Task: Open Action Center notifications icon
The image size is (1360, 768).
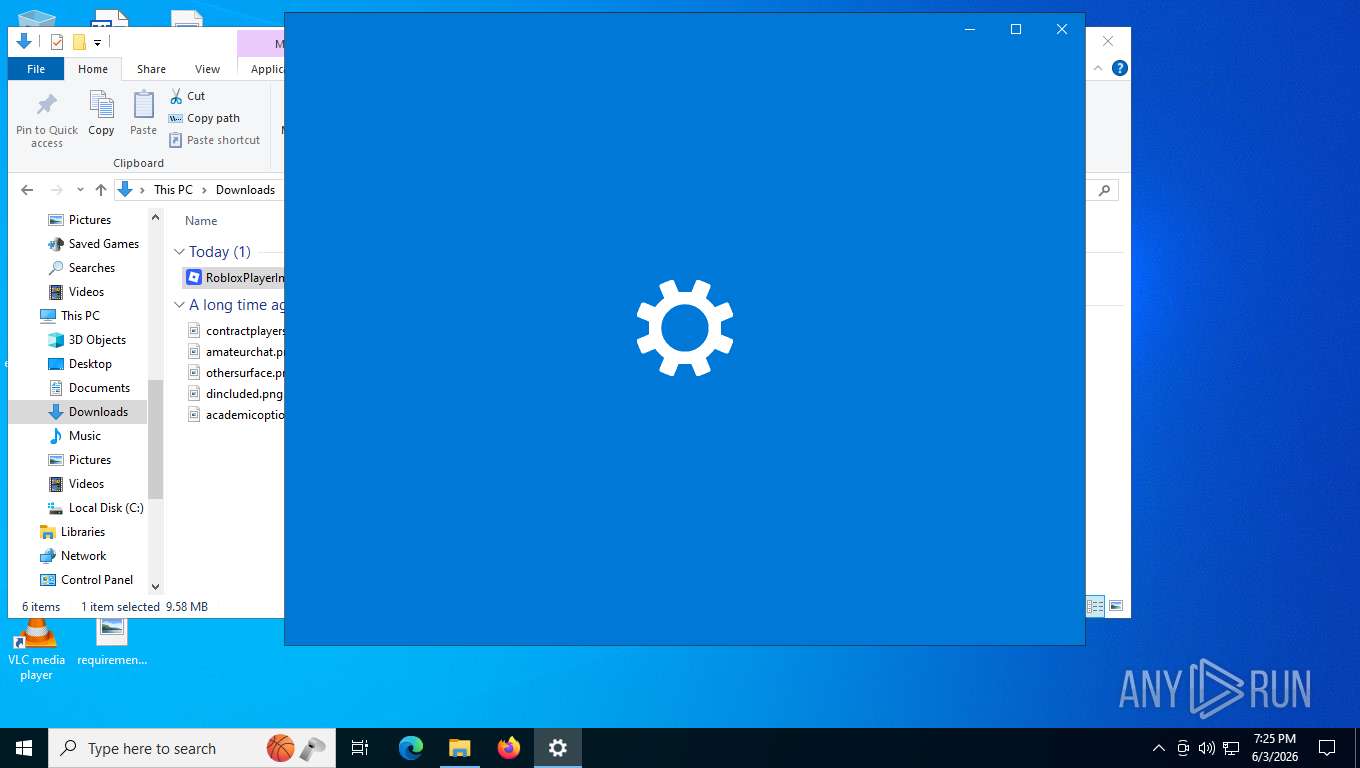Action: click(x=1327, y=748)
